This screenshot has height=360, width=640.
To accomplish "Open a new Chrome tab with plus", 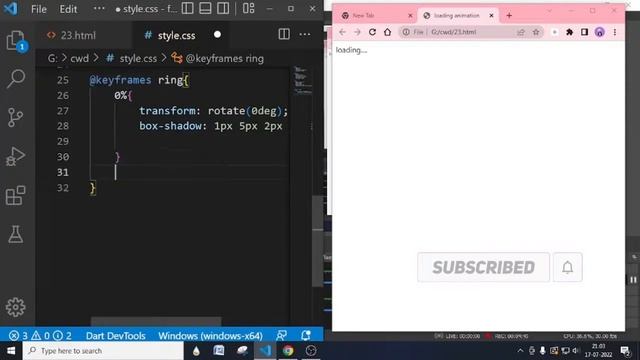I will (509, 16).
